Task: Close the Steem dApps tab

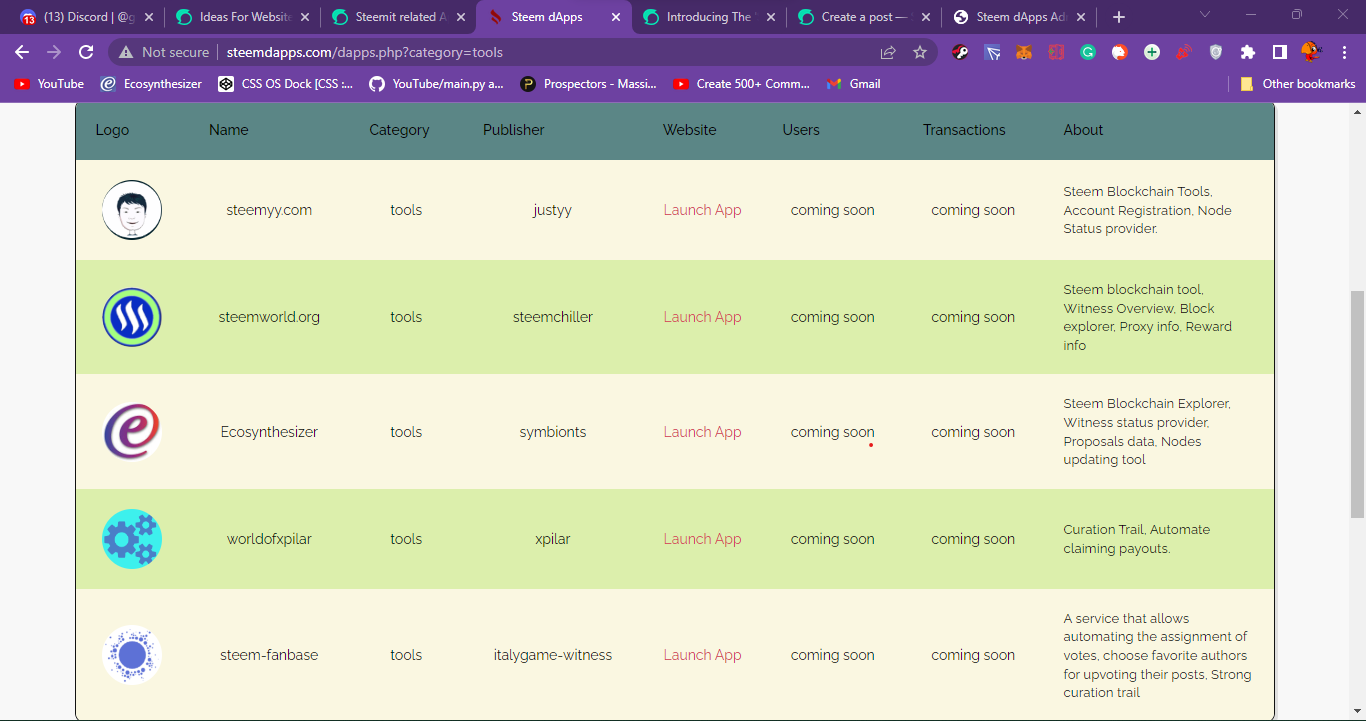Action: tap(616, 17)
